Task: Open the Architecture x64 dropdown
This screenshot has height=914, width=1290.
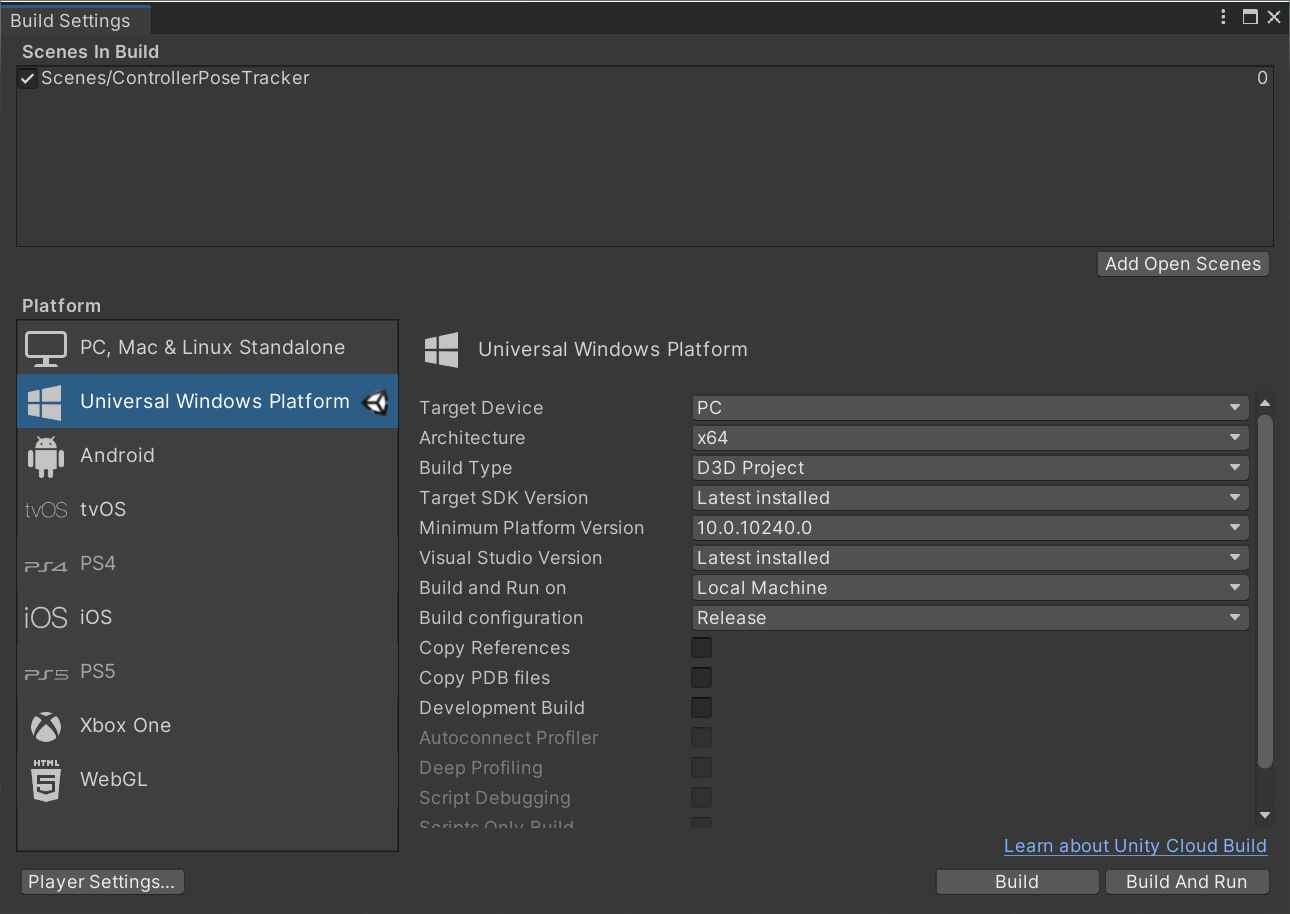Action: click(x=970, y=438)
